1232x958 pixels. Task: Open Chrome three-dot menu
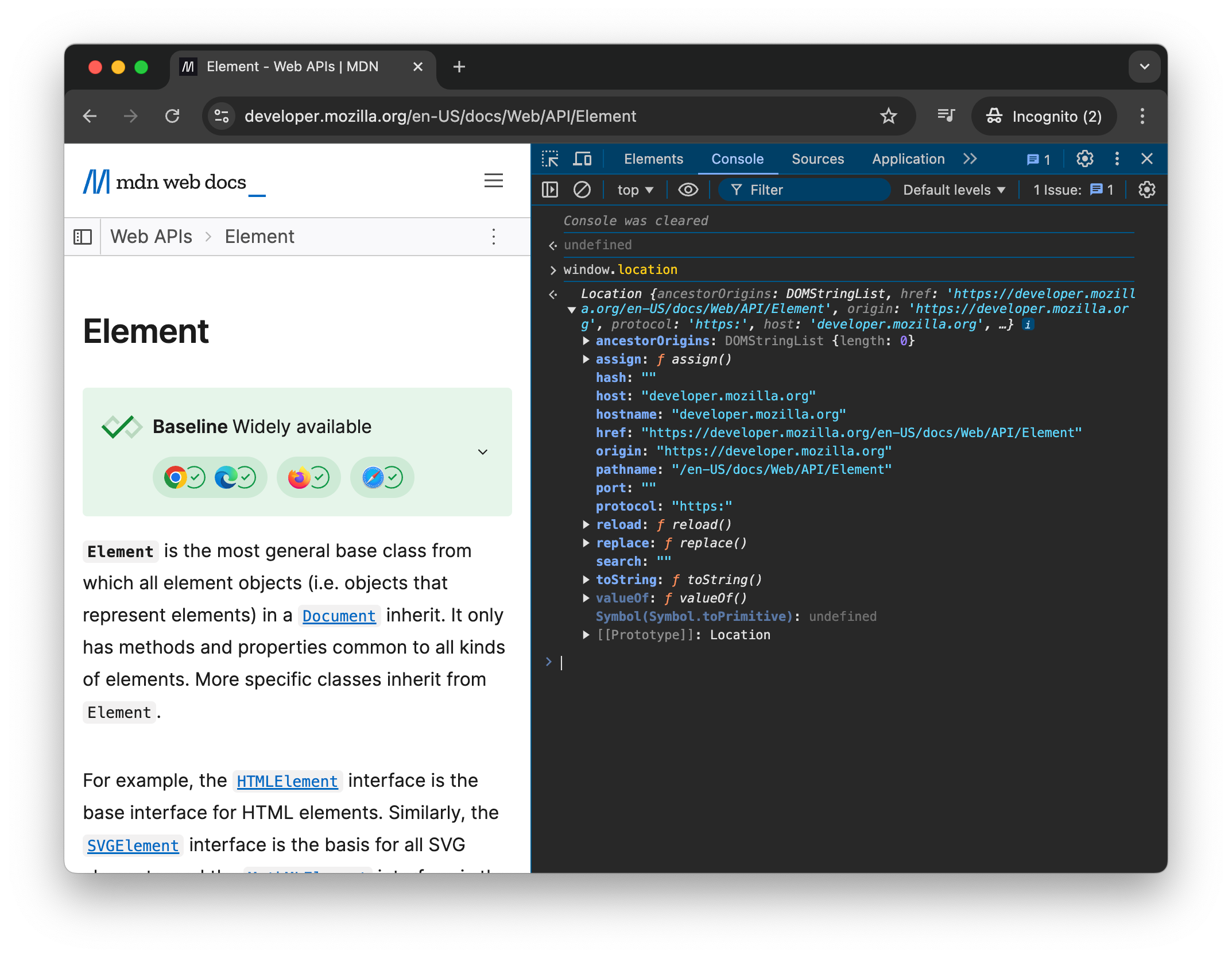1142,117
